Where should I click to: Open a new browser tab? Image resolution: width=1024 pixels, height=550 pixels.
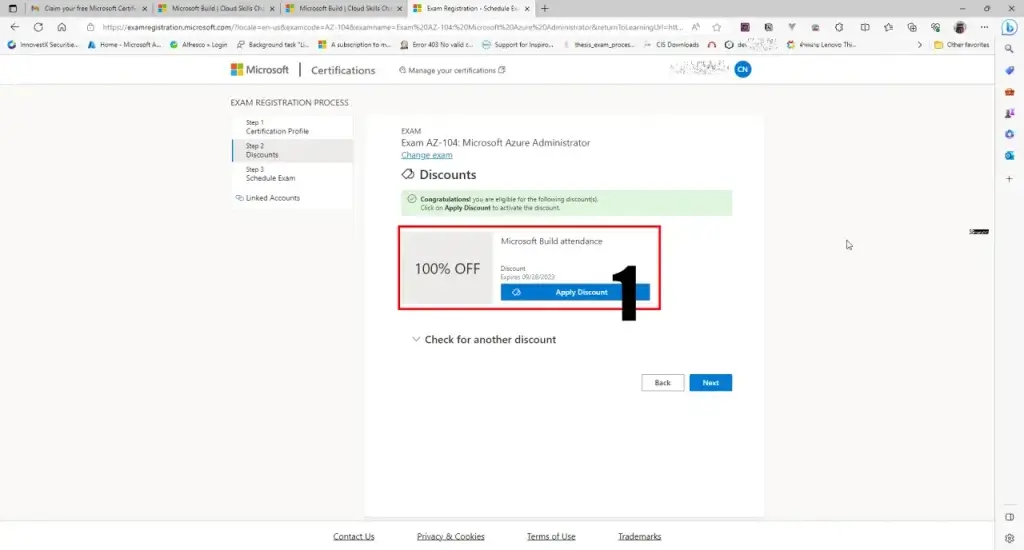[x=545, y=8]
